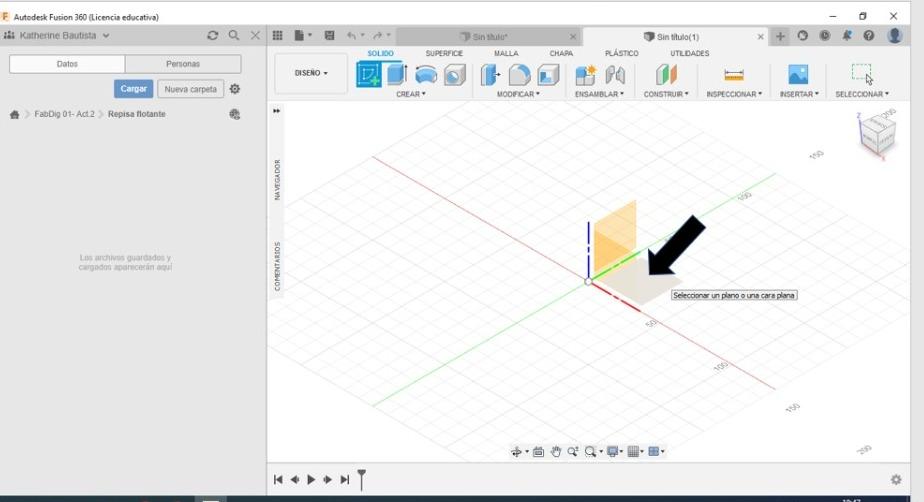Search in the data panel
924x502 pixels.
(x=234, y=35)
